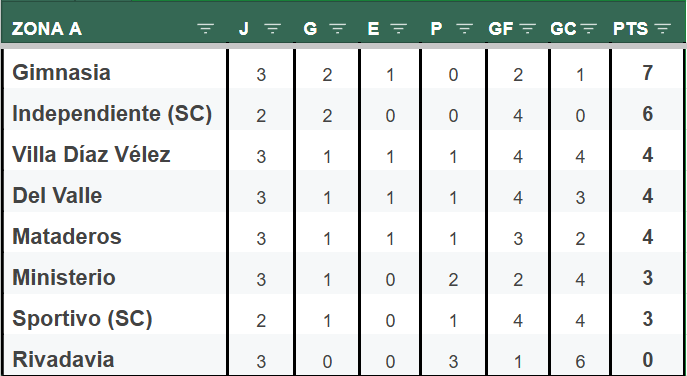Select the Villa Díaz Vélez cell
The height and width of the screenshot is (376, 687).
[x=115, y=154]
